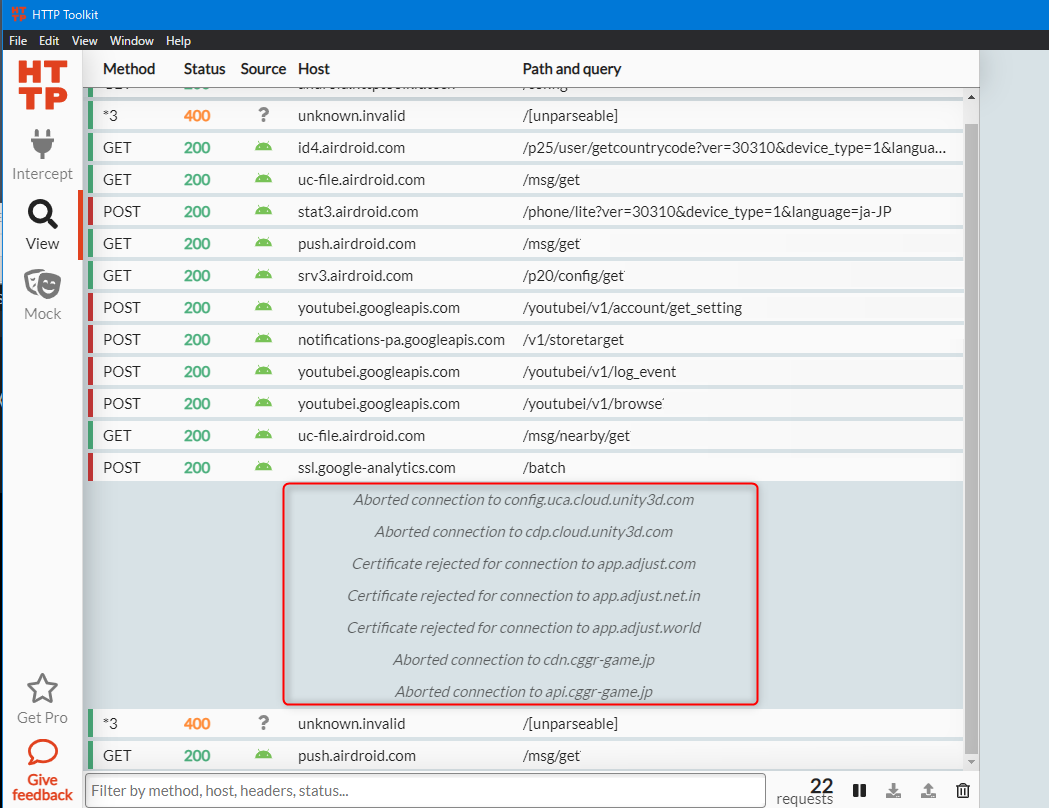The image size is (1049, 808).
Task: Click the Give feedback label
Action: point(41,786)
